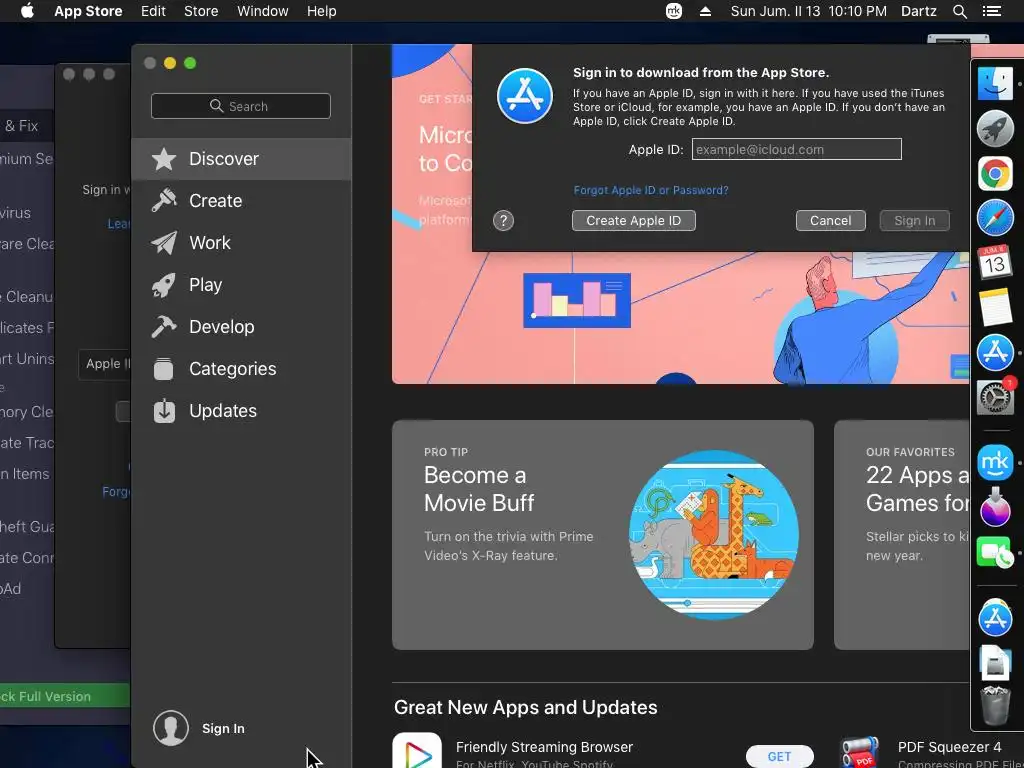Image resolution: width=1024 pixels, height=768 pixels.
Task: Click the Play rocket icon in sidebar
Action: pyautogui.click(x=164, y=285)
